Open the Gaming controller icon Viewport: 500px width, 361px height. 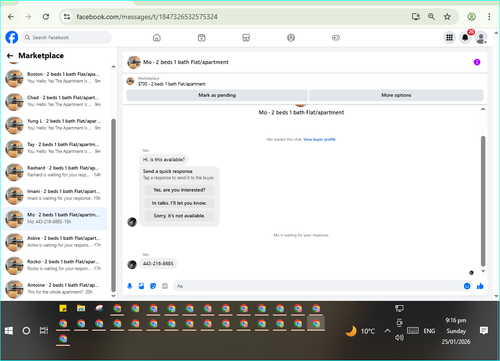tap(336, 38)
